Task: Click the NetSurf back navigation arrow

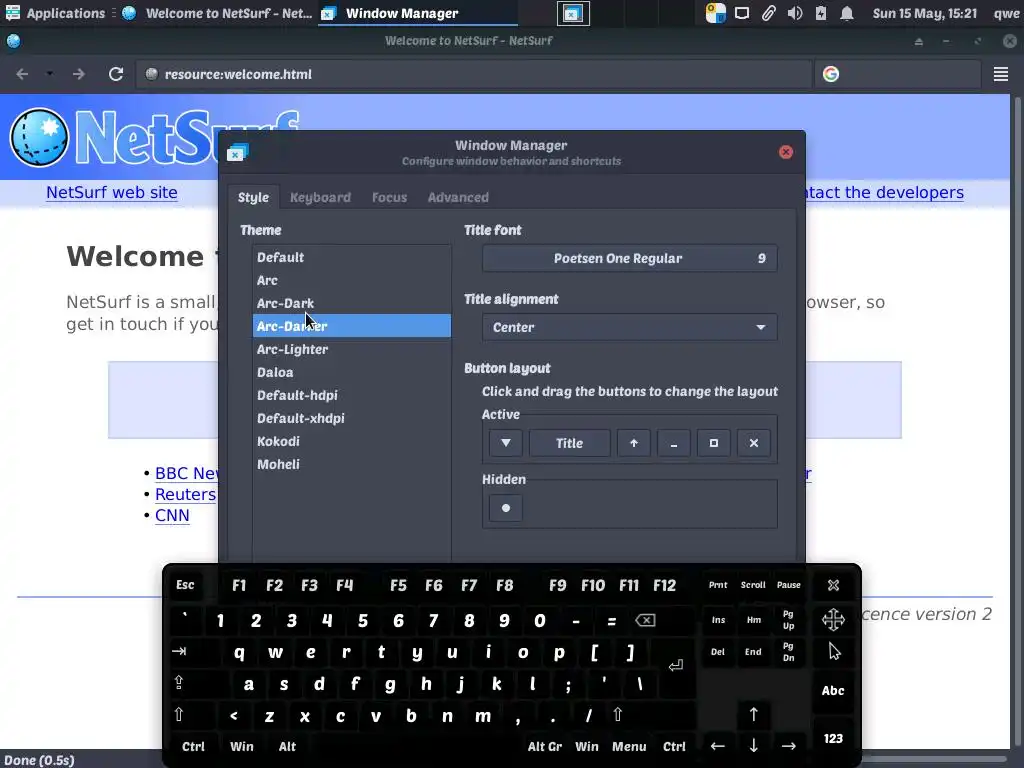Action: (22, 74)
